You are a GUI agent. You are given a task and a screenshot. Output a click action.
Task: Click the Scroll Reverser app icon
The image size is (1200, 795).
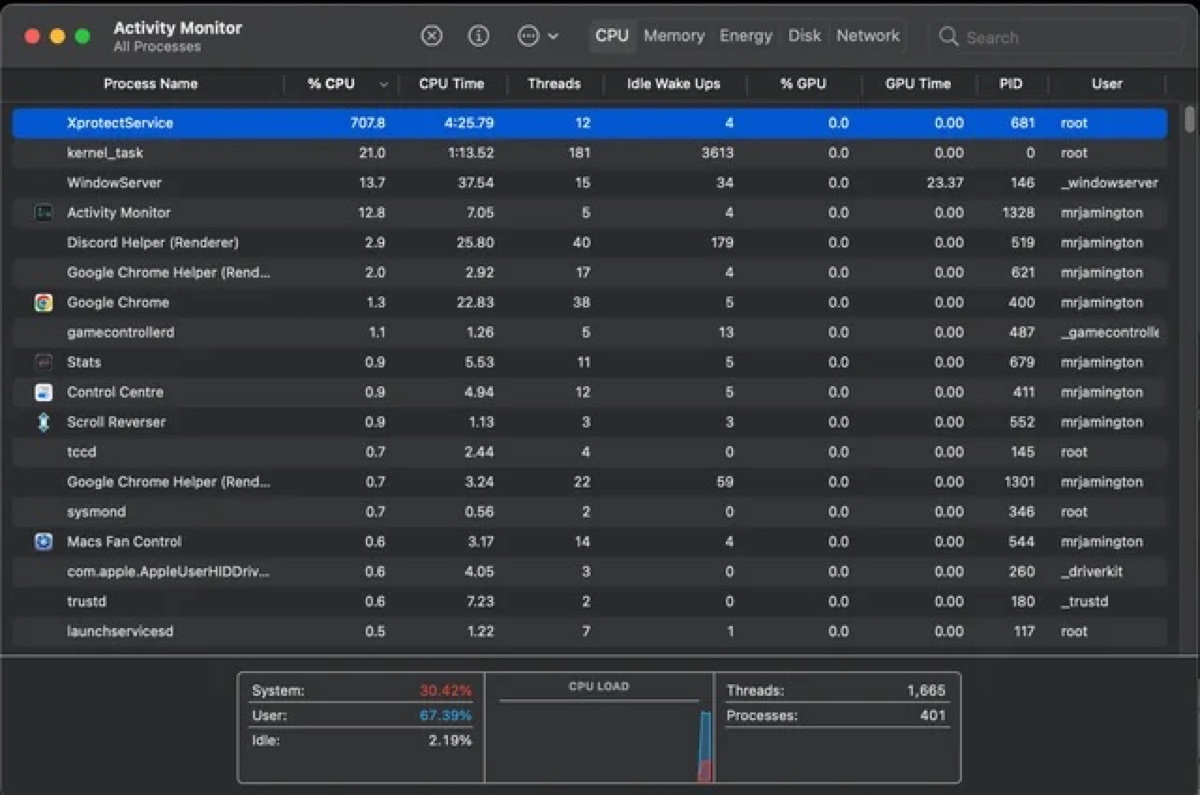(43, 422)
